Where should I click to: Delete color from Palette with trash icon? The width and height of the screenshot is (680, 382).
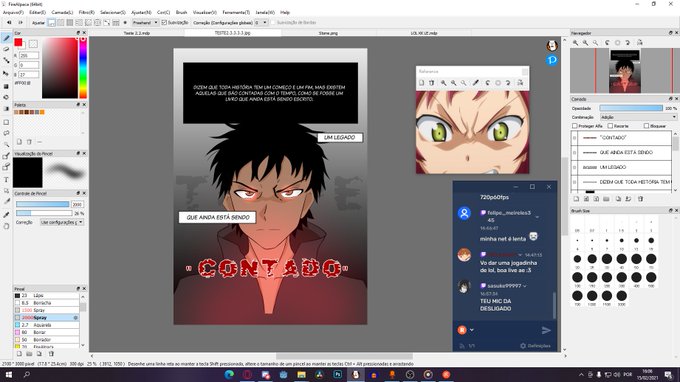click(x=29, y=142)
